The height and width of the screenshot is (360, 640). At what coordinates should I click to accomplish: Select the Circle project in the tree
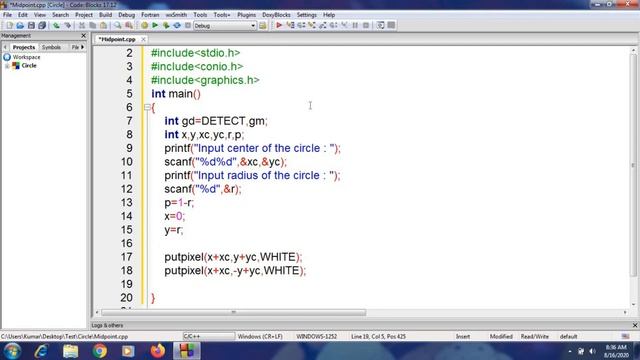(29, 66)
